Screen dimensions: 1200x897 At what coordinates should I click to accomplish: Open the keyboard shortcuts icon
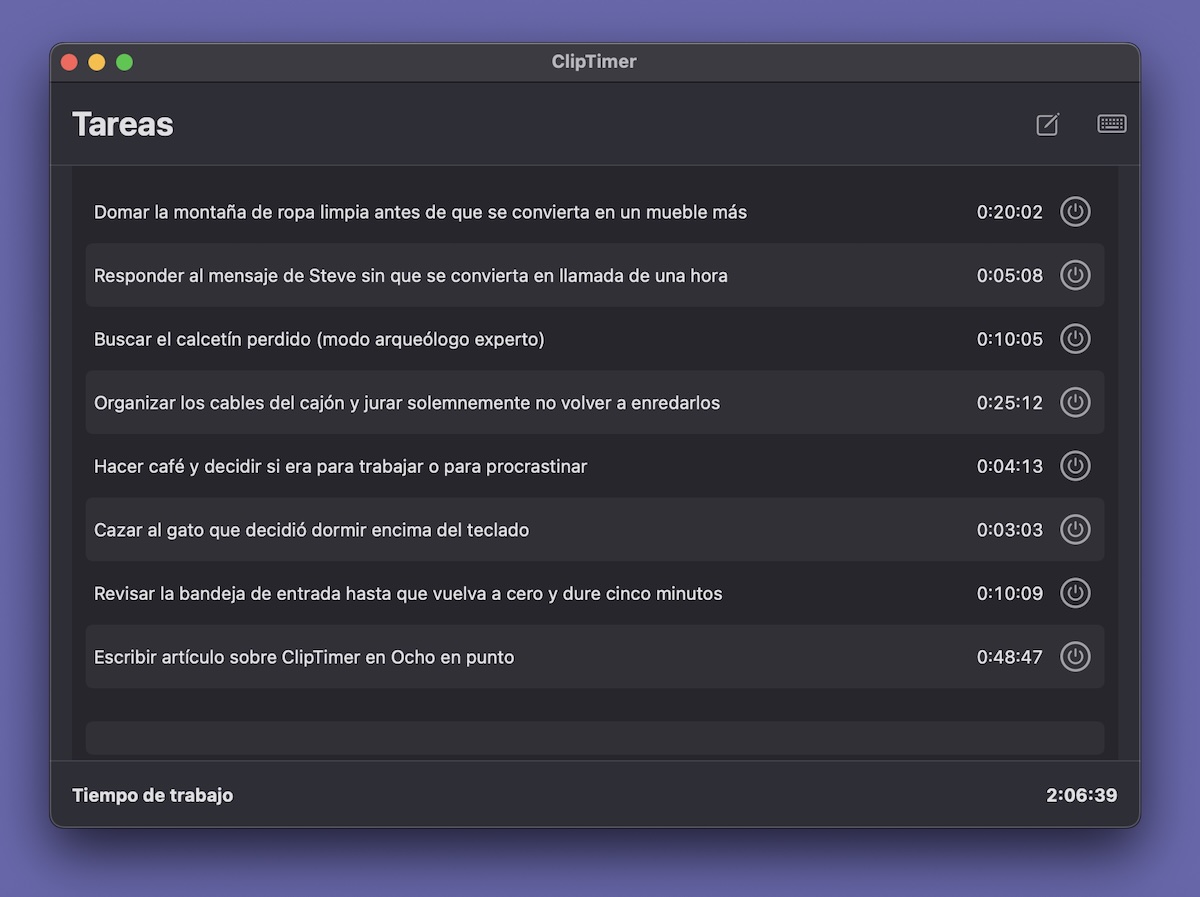point(1112,124)
